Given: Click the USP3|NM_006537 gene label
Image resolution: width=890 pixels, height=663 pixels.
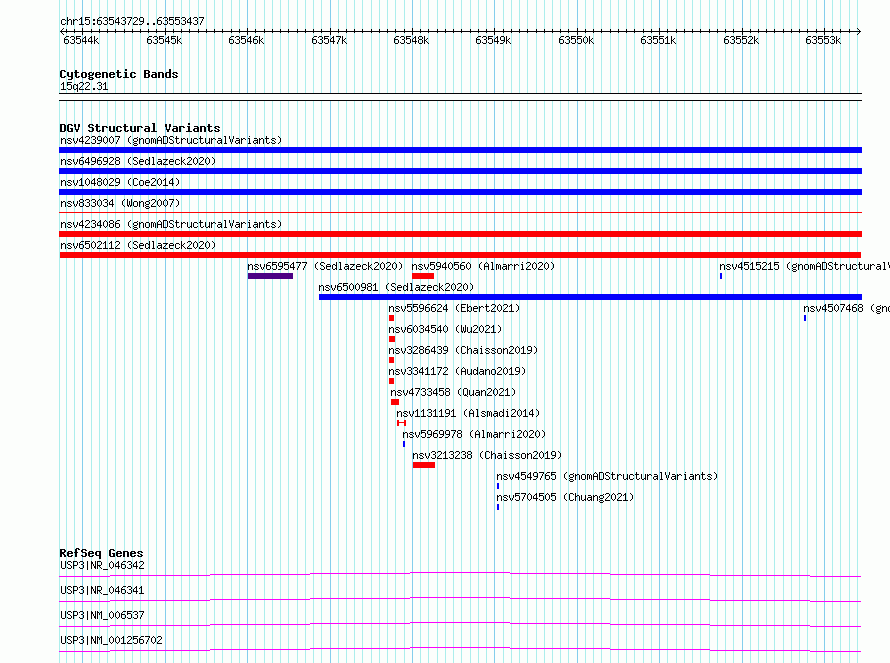Looking at the screenshot, I should tap(102, 615).
